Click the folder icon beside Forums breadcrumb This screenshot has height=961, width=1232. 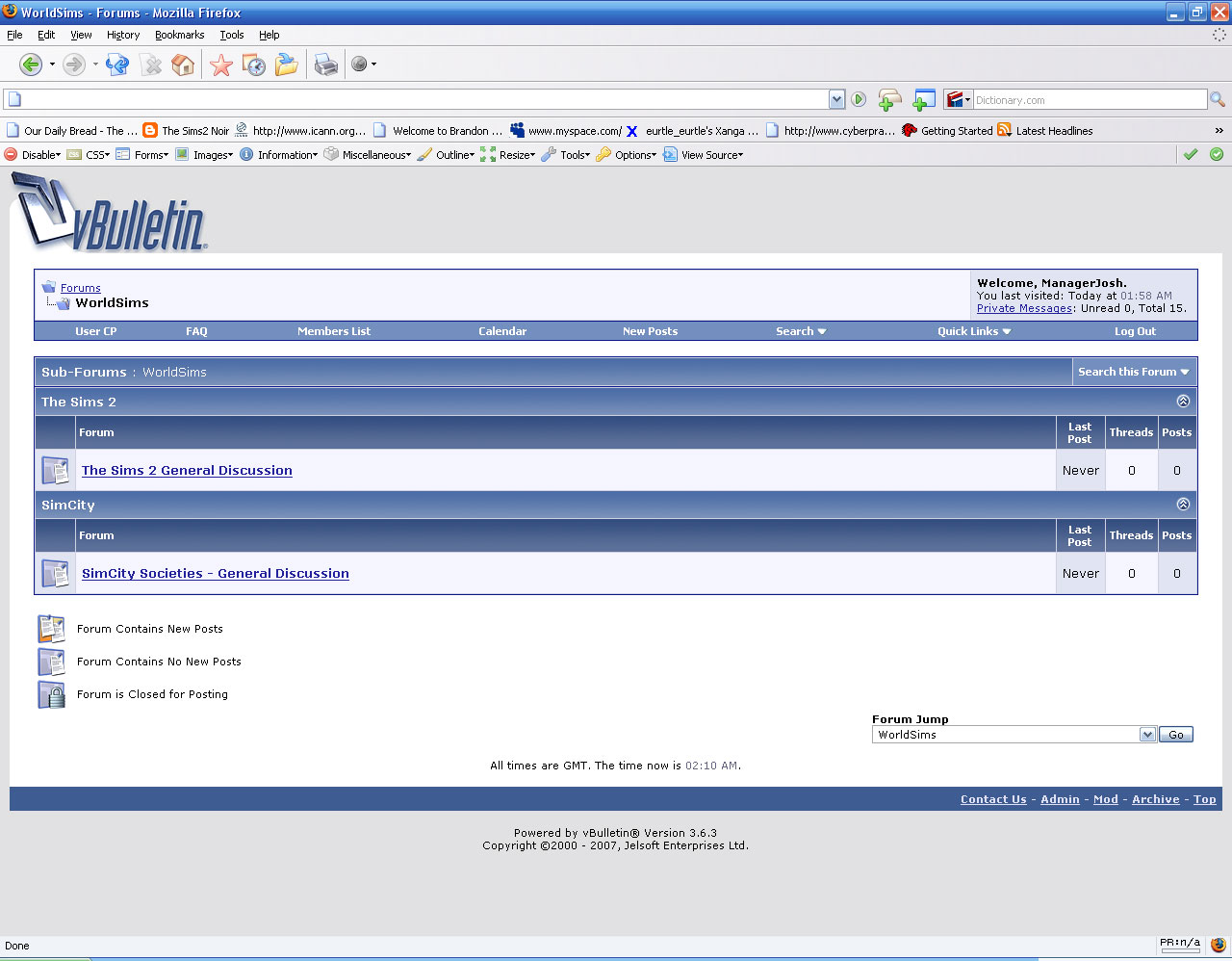pos(49,287)
